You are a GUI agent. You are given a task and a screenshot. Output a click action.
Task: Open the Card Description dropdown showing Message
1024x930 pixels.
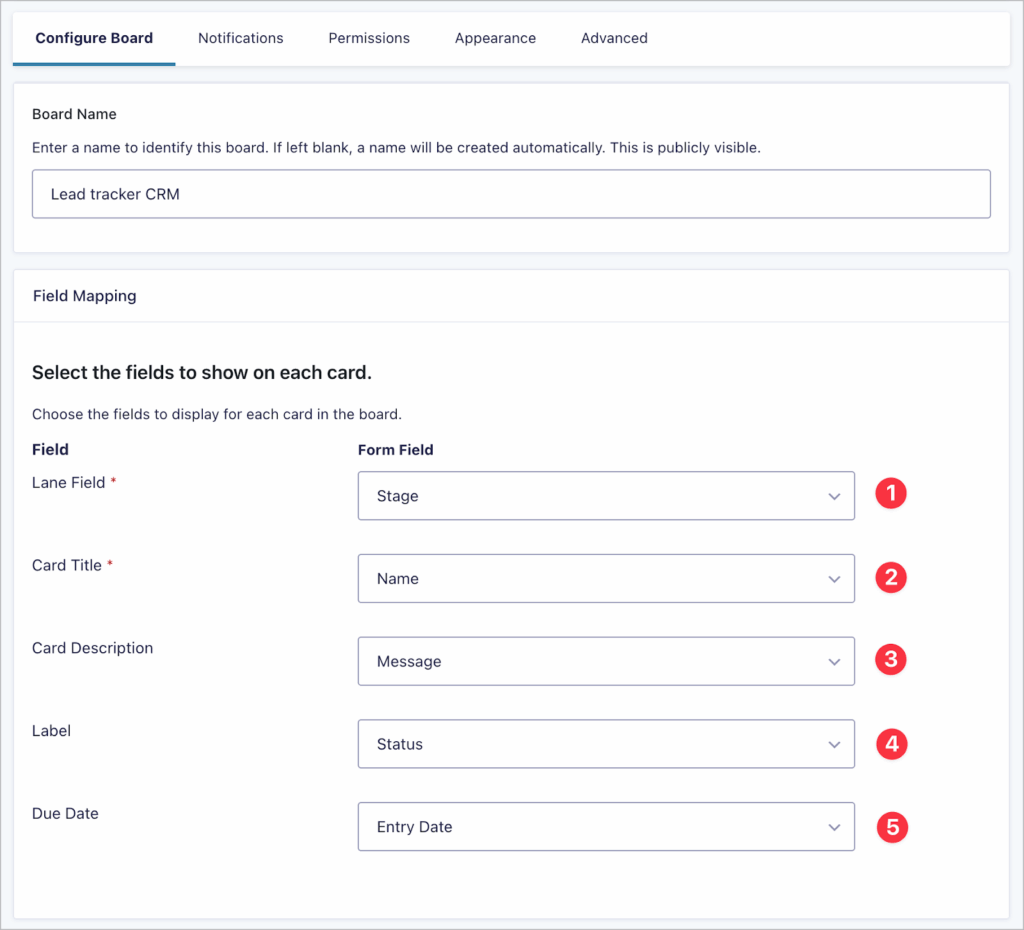tap(606, 661)
